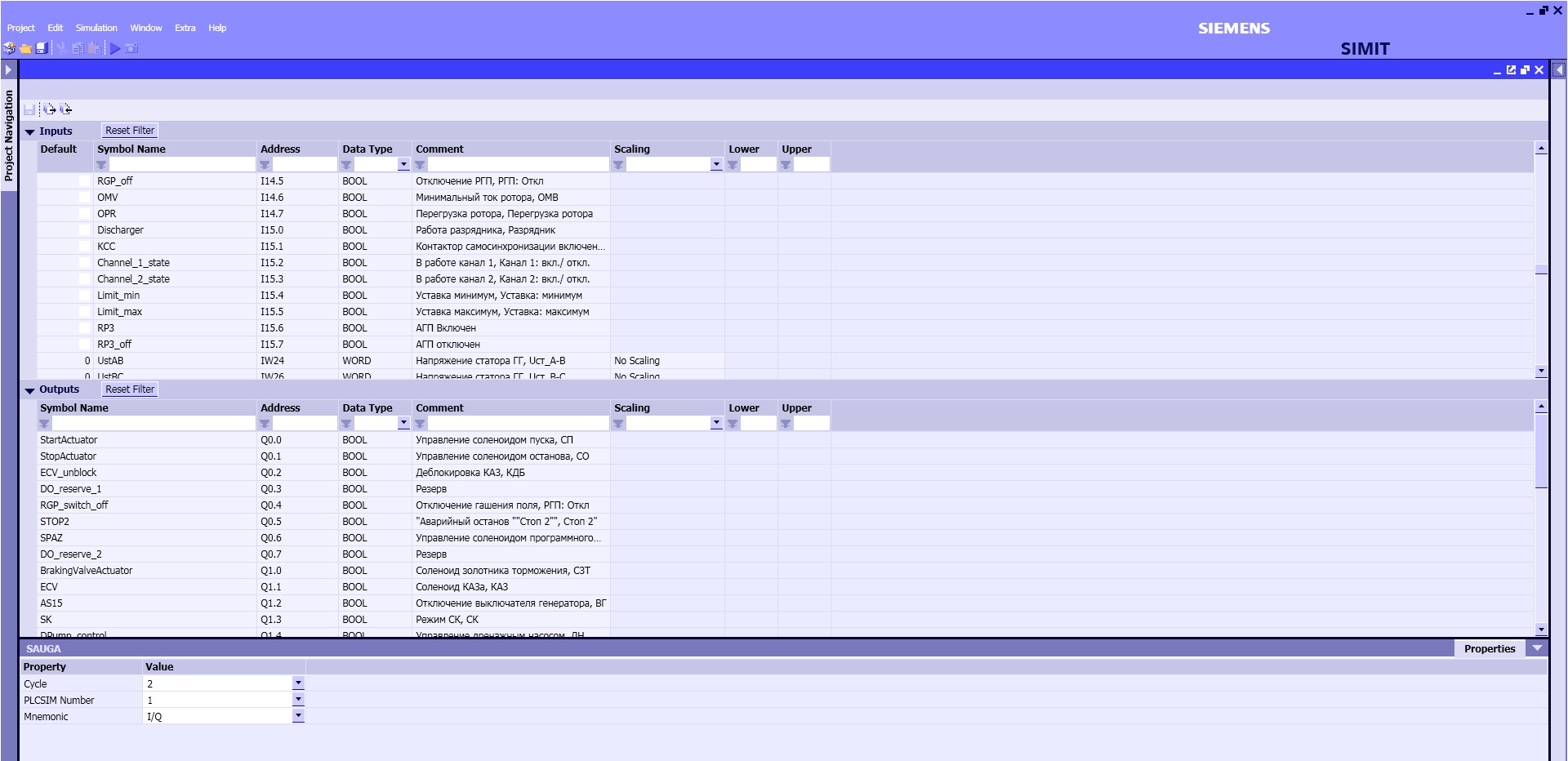Open the Extra menu
This screenshot has width=1568, height=761.
click(x=185, y=28)
